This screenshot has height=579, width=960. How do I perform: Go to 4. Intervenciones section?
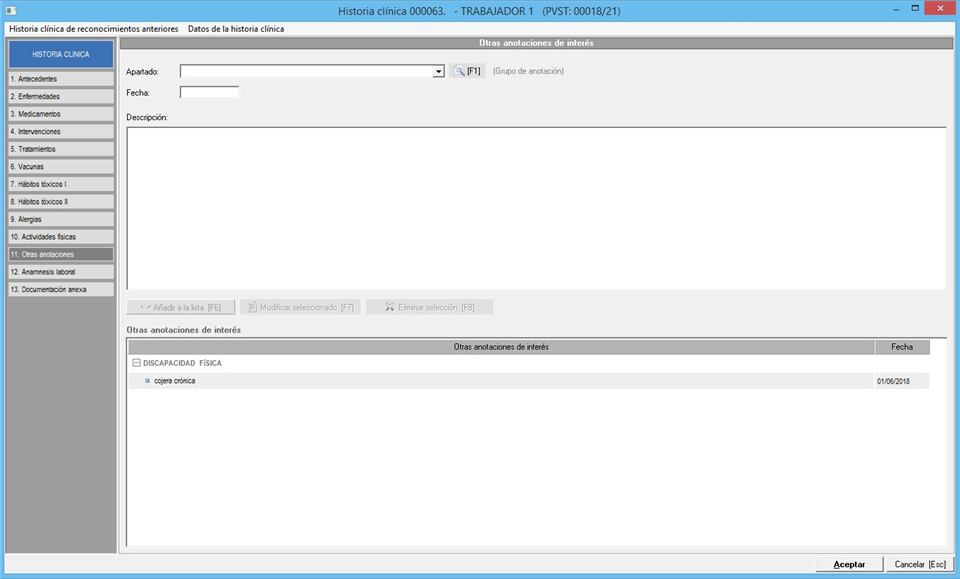61,132
